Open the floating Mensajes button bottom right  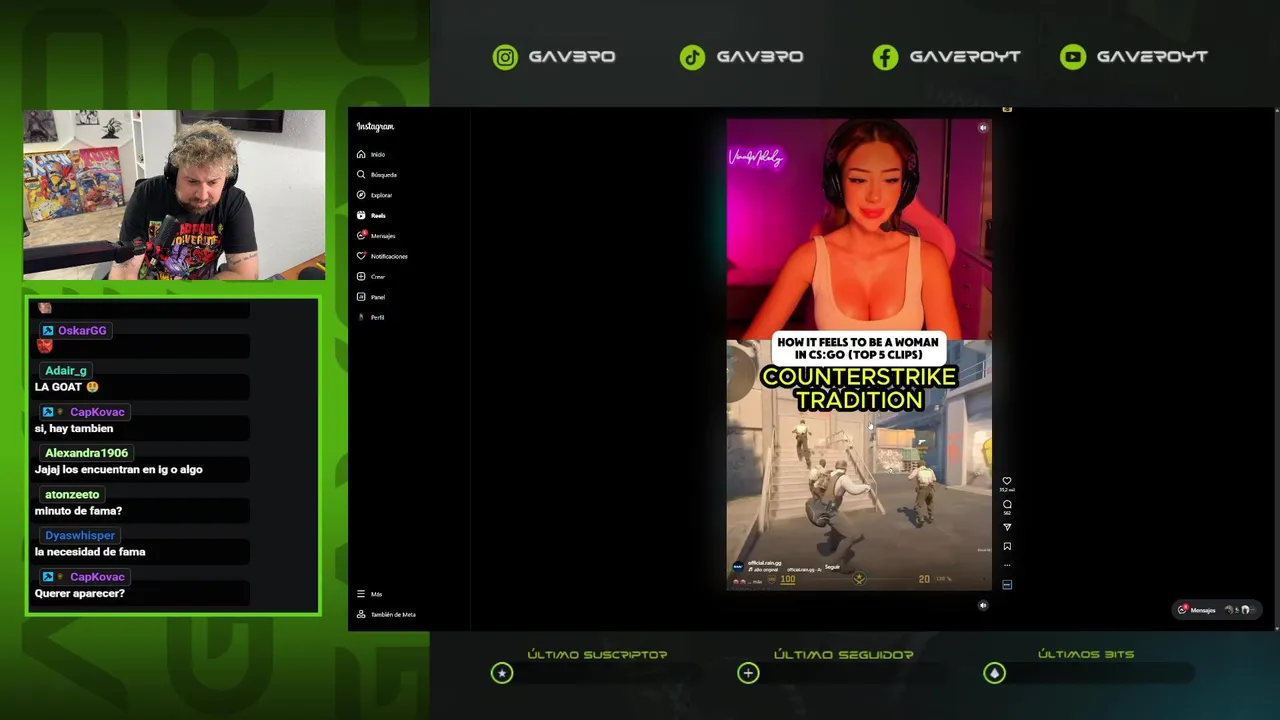point(1216,609)
